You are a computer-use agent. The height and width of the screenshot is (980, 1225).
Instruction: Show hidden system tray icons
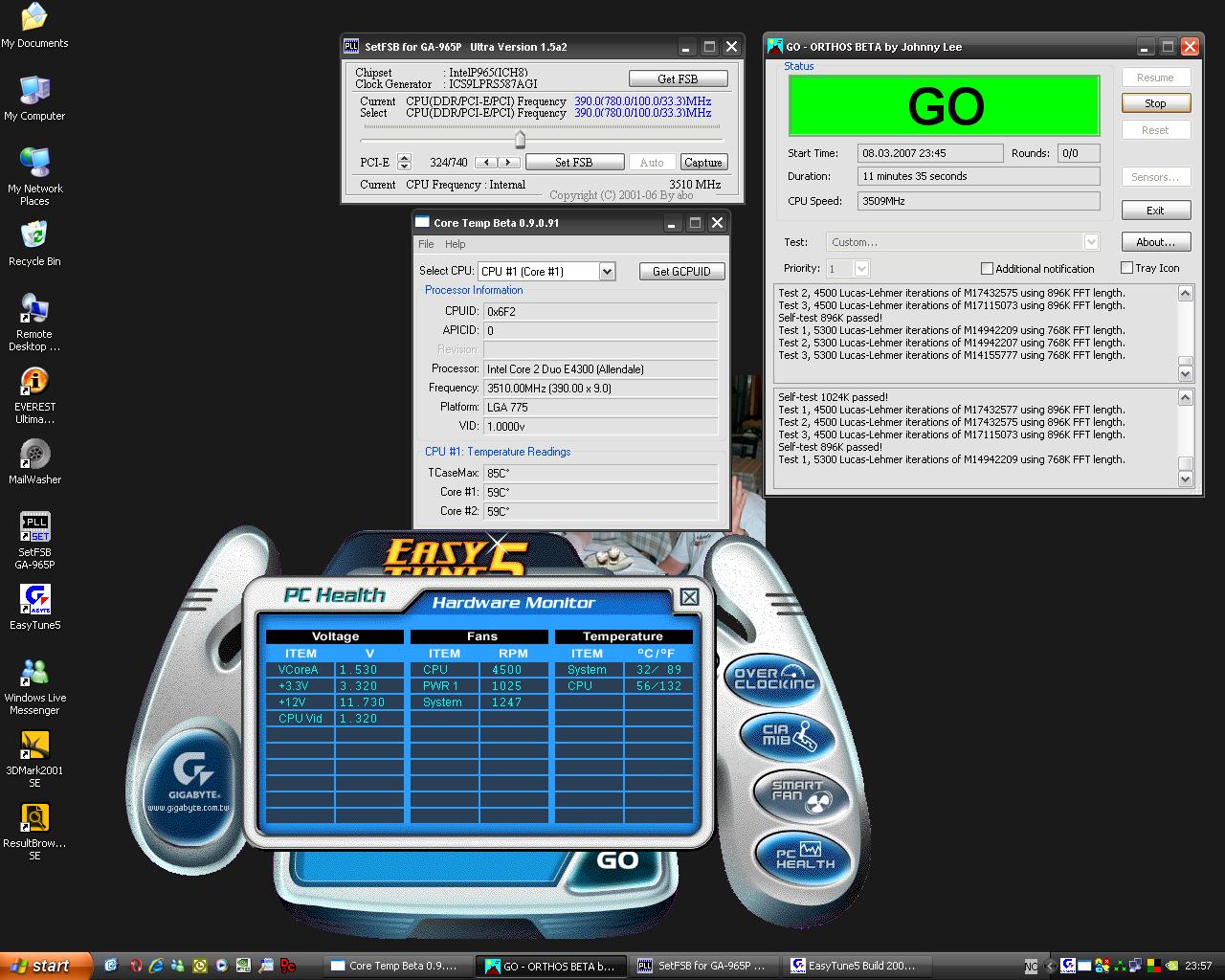click(1050, 966)
